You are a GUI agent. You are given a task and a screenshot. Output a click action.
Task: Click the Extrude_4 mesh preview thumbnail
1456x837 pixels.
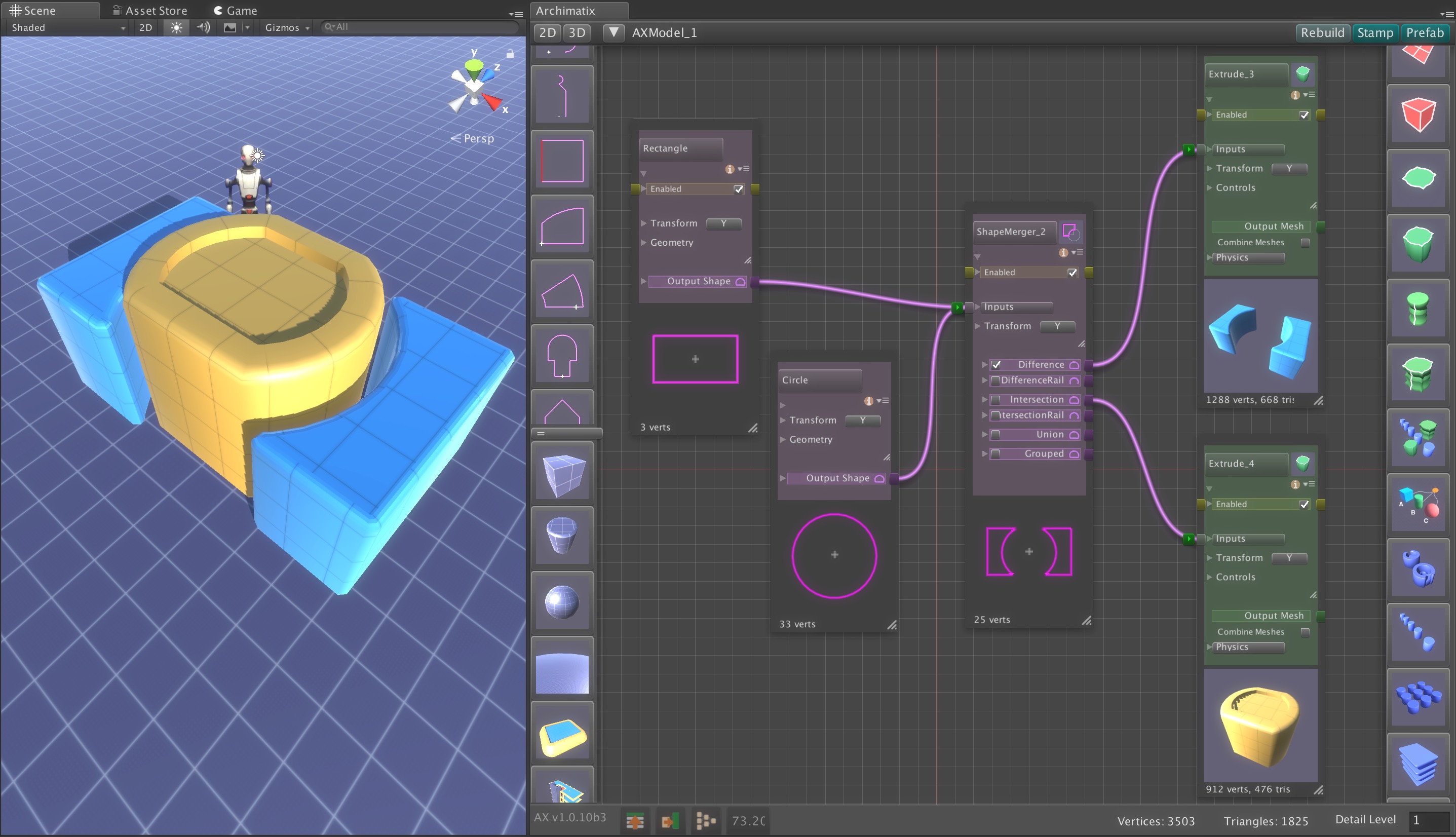click(x=1260, y=726)
